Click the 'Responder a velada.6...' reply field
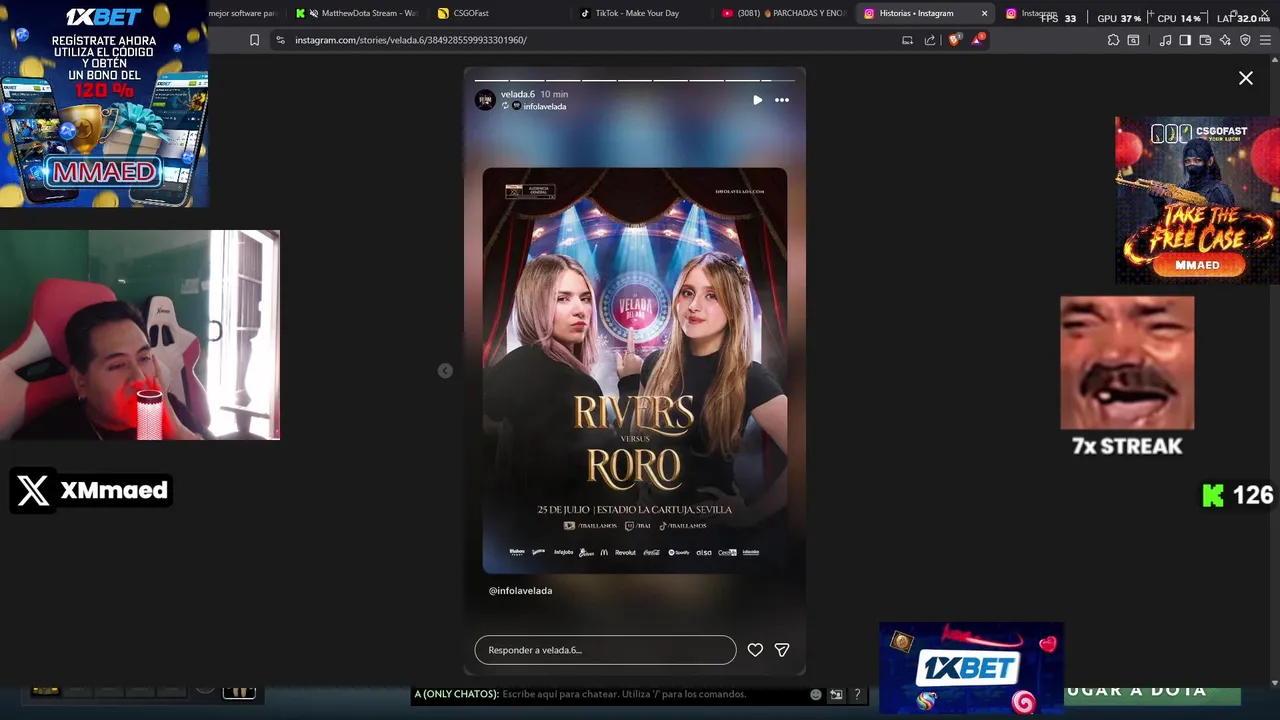The height and width of the screenshot is (720, 1280). (605, 650)
